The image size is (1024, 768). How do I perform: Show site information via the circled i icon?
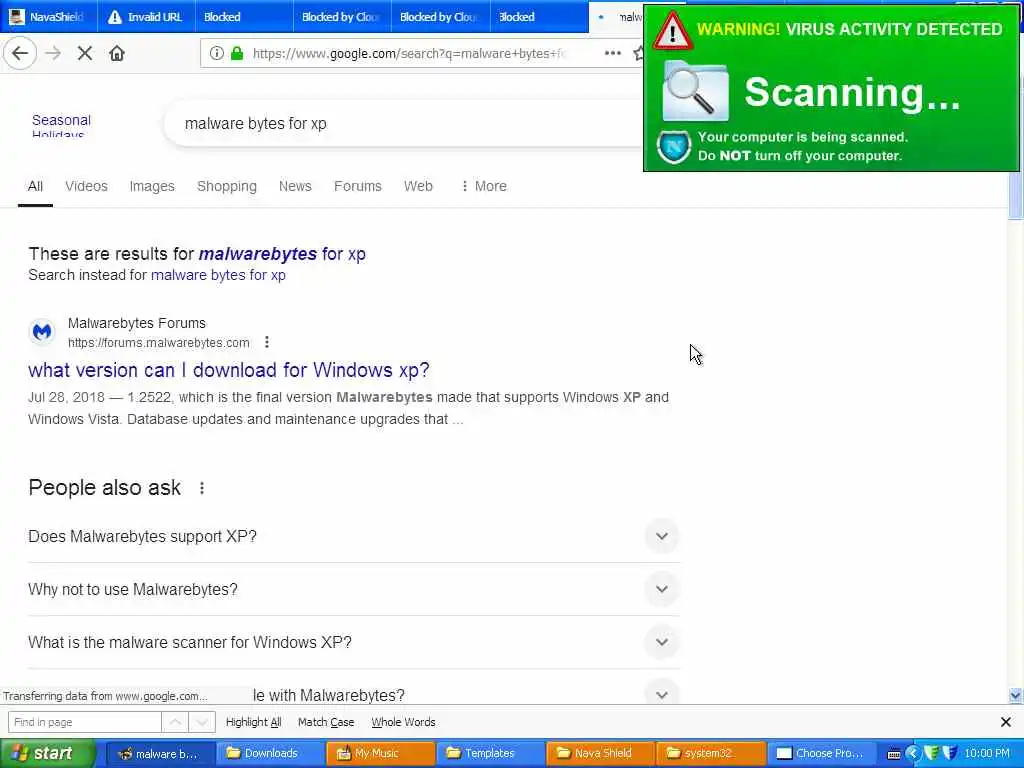coord(217,54)
